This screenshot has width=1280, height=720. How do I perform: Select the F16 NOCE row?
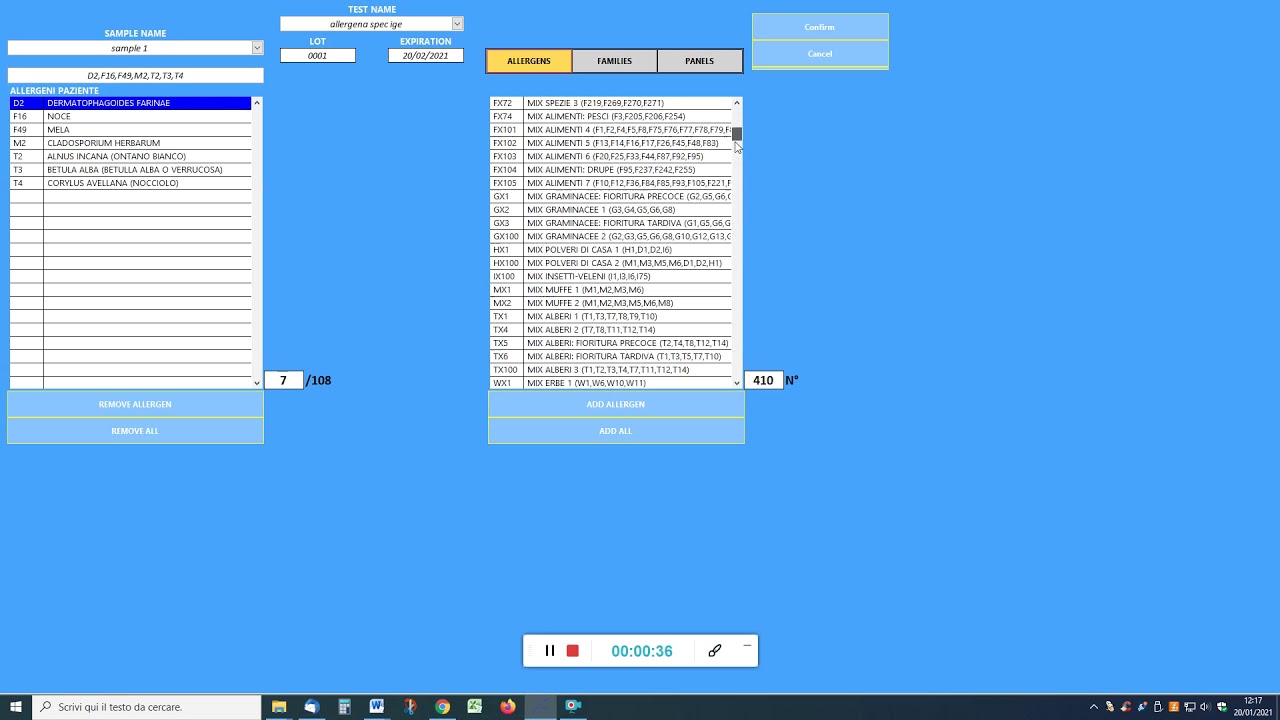[130, 116]
